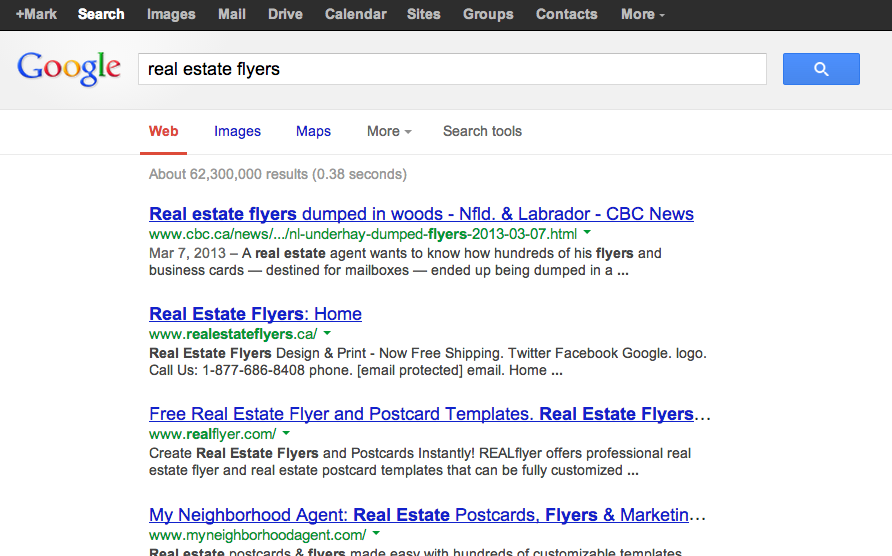The height and width of the screenshot is (556, 892).
Task: Open Drive in the top bar
Action: click(x=286, y=14)
